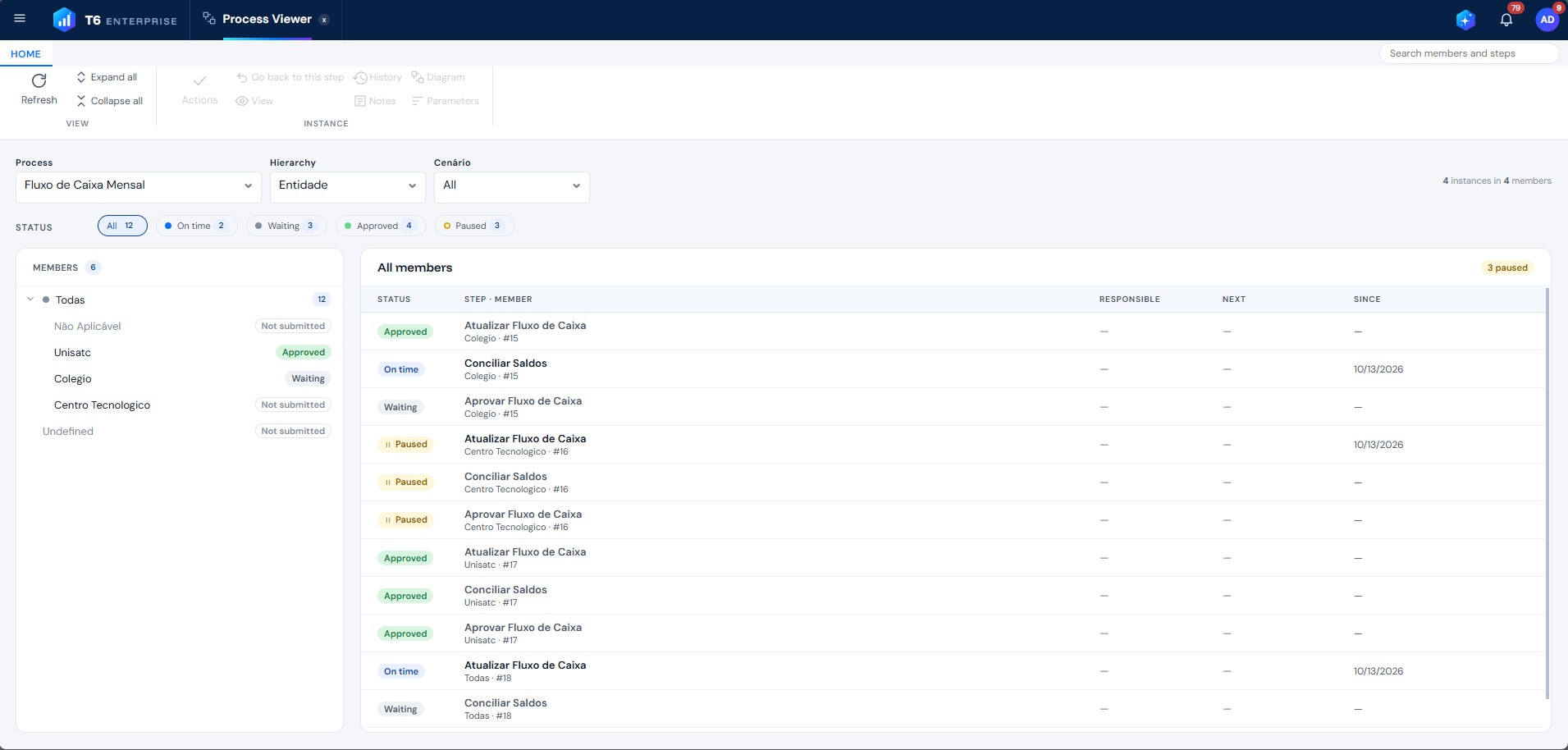The image size is (1568, 750).
Task: Open Notes from the toolbar
Action: tap(375, 101)
